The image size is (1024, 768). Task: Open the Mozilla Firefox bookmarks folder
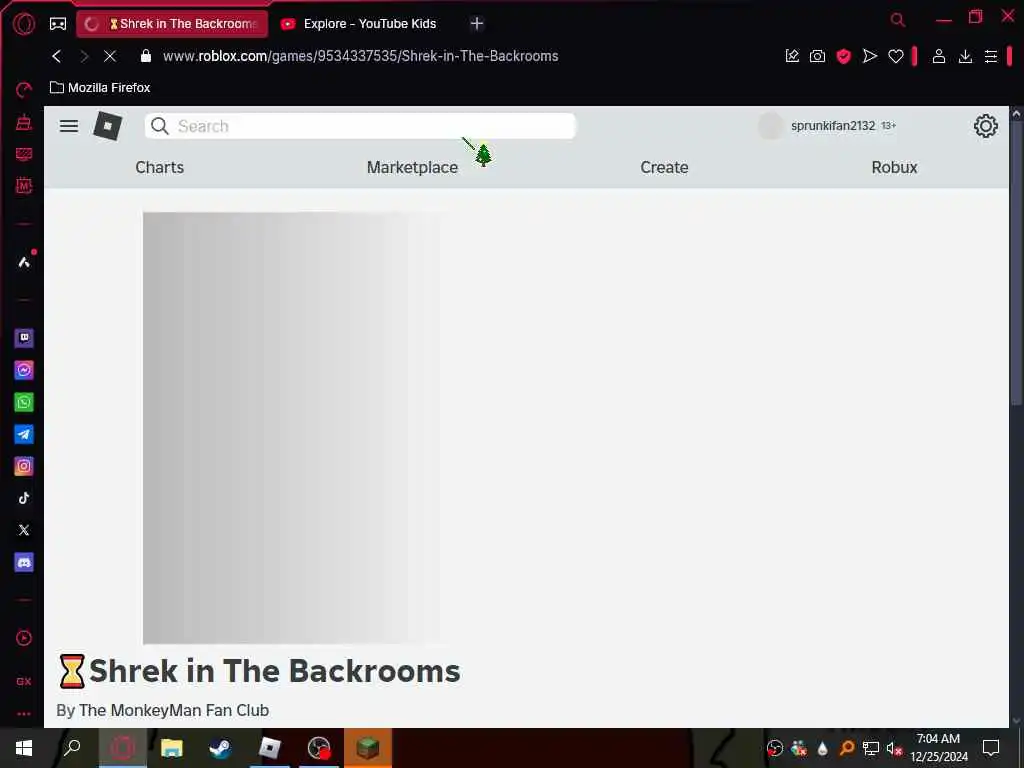tap(101, 88)
